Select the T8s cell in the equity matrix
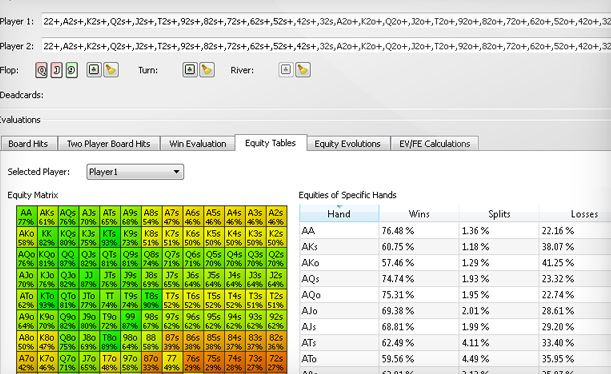This screenshot has height=374, width=611. click(152, 299)
